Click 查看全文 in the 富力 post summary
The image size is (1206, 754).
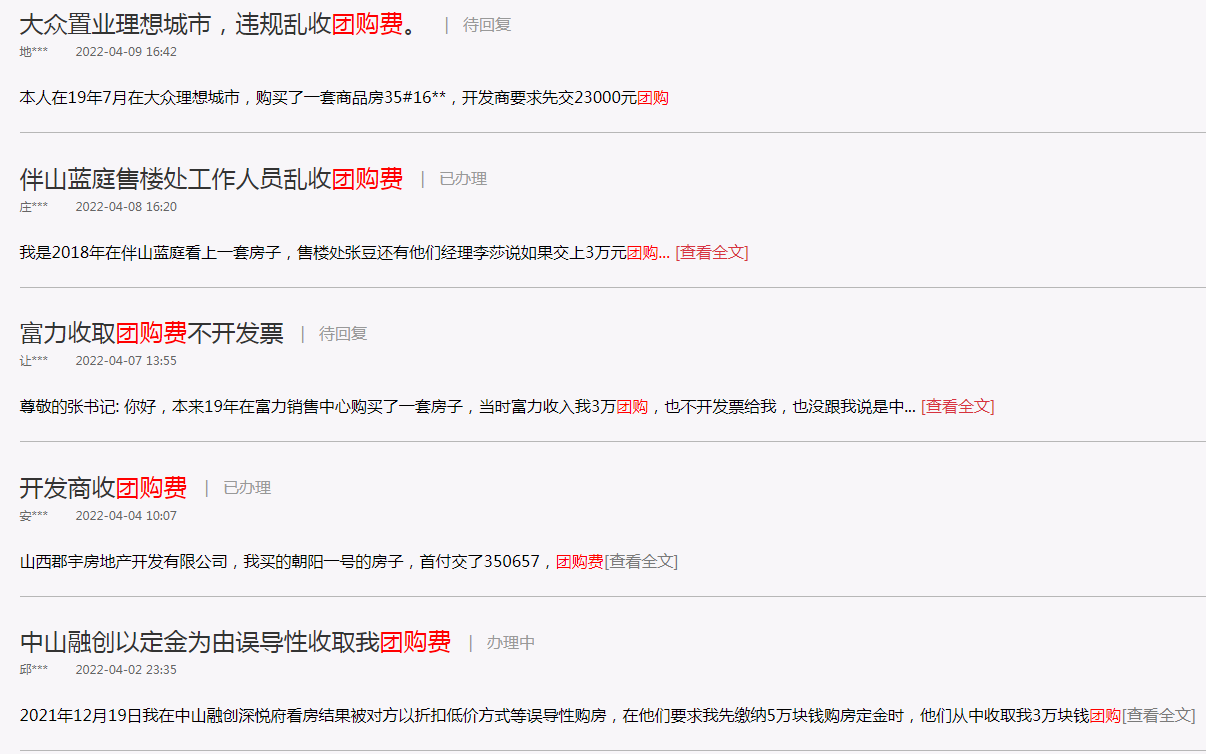pyautogui.click(x=957, y=407)
